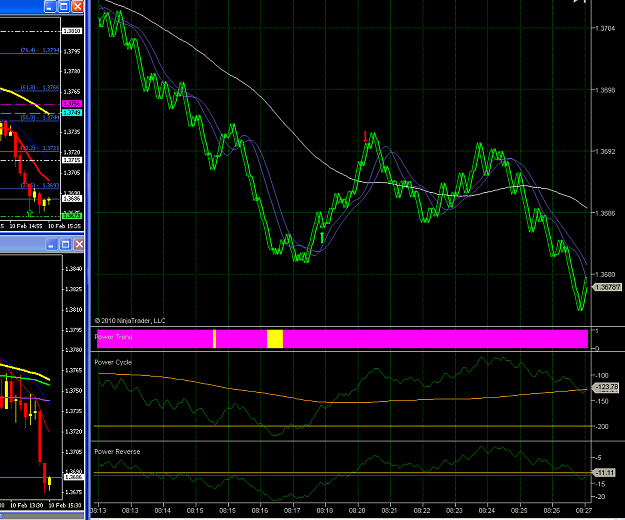
Task: Click the 1.3704 price axis label
Action: tap(605, 28)
